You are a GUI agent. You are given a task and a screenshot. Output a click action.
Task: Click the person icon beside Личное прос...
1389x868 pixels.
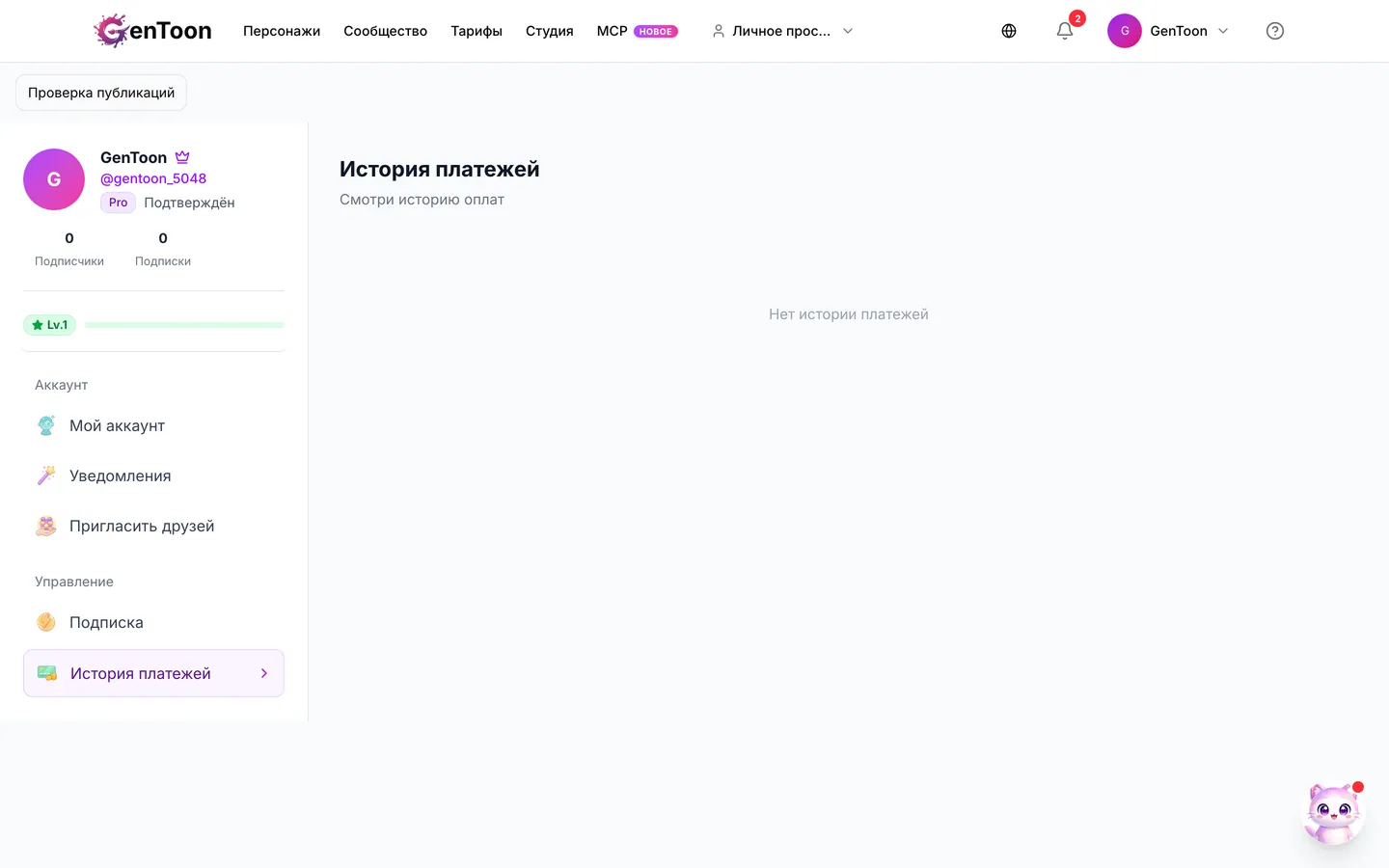point(719,31)
